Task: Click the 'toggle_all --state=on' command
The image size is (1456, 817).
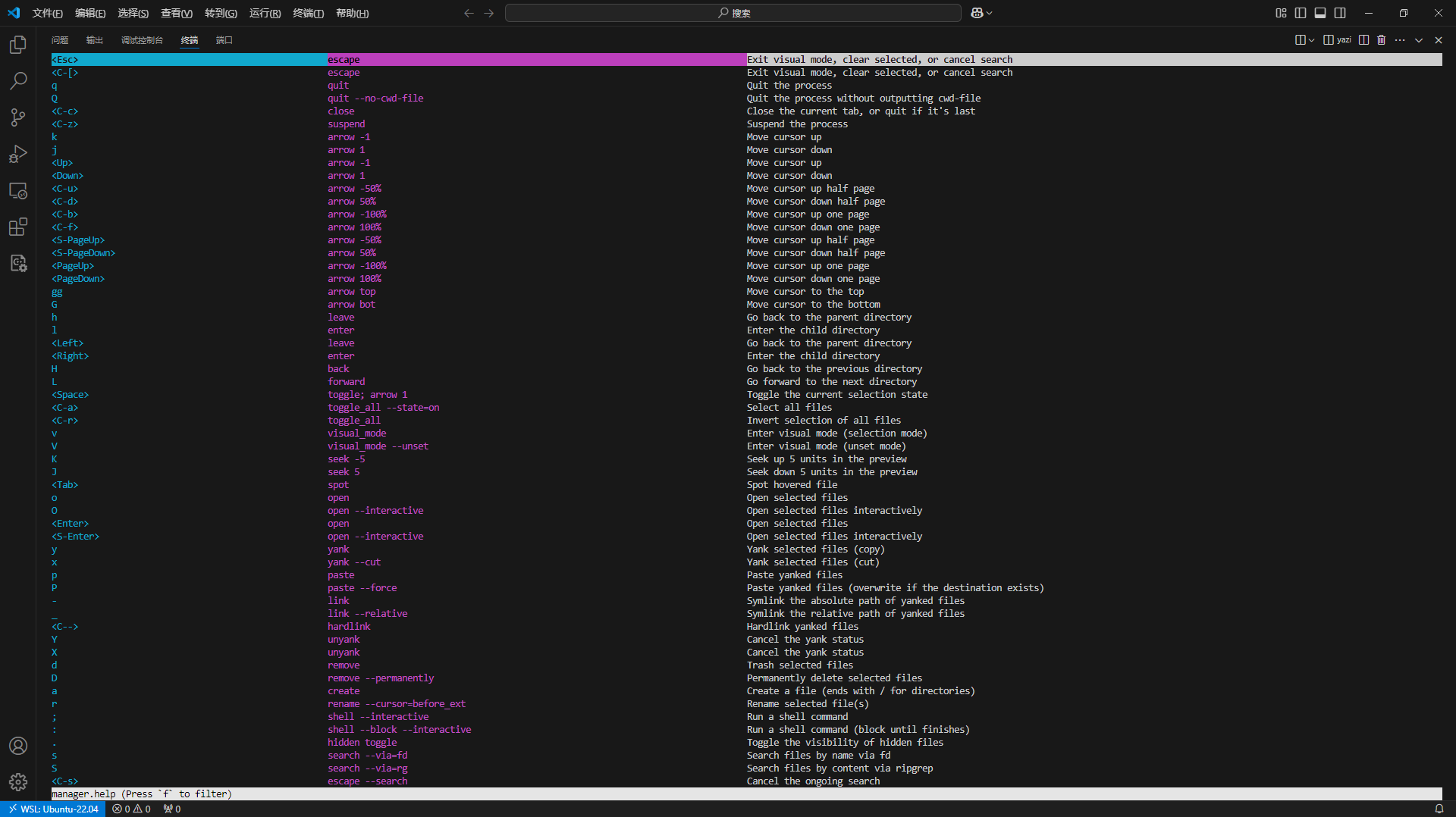Action: tap(384, 408)
